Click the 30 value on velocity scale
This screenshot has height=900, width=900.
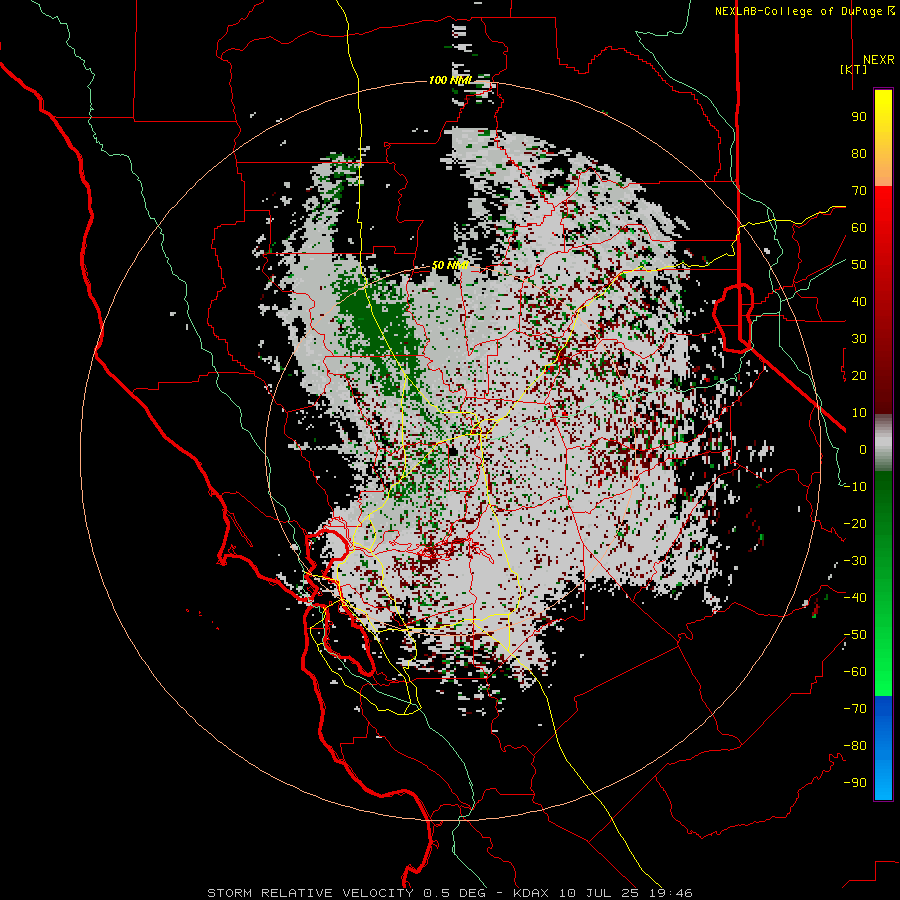click(859, 339)
